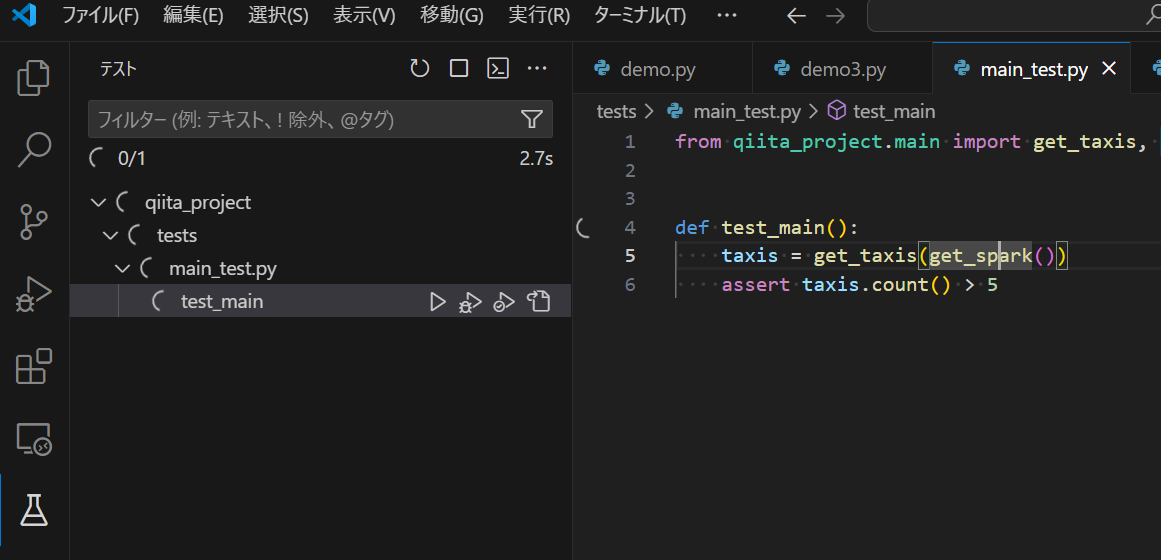
Task: Open the Extensions view
Action: click(x=34, y=366)
